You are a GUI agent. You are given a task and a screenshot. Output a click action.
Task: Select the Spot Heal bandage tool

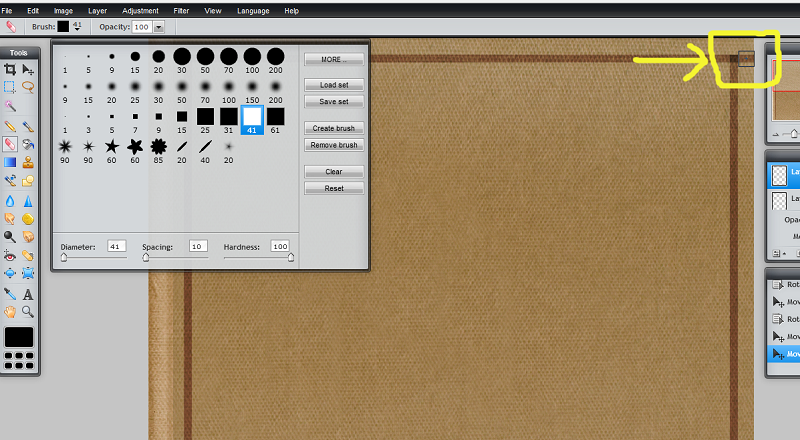coord(28,255)
